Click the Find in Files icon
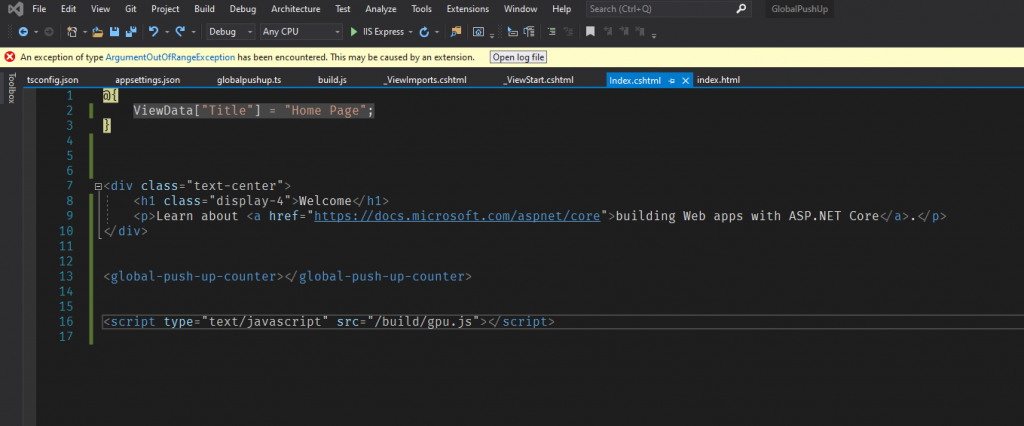This screenshot has width=1024, height=426. pos(456,31)
